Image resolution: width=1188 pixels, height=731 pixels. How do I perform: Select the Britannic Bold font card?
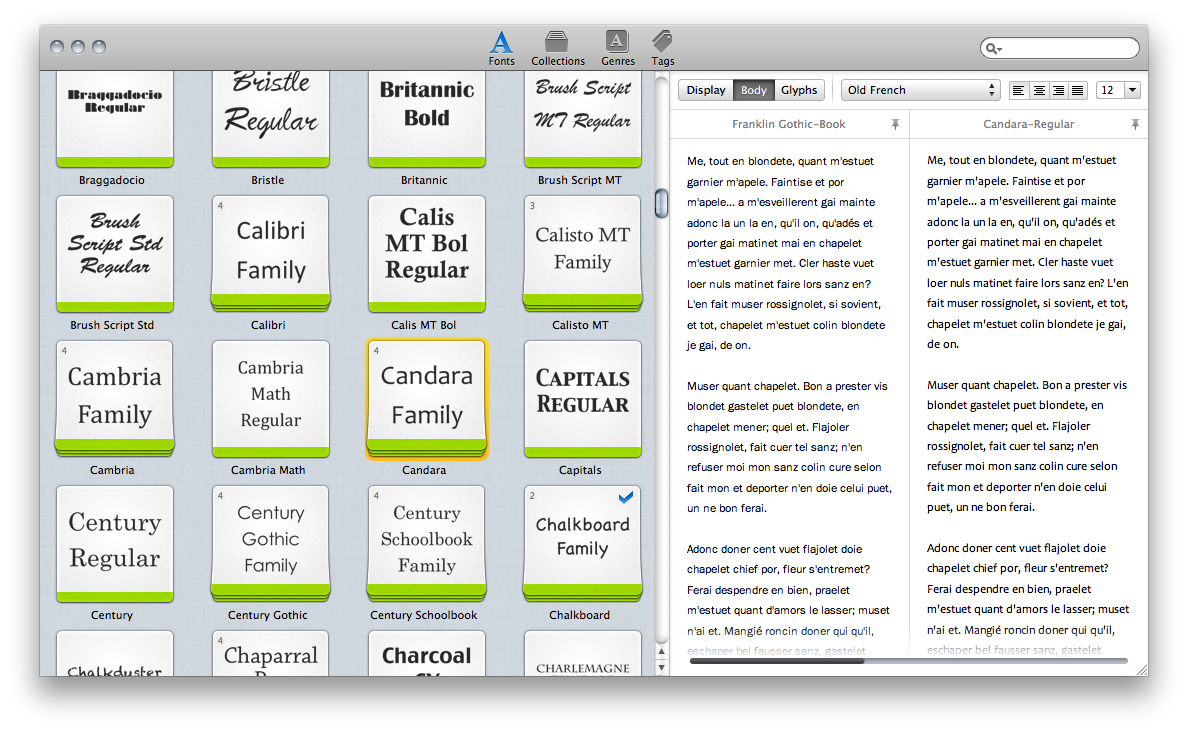tap(427, 119)
